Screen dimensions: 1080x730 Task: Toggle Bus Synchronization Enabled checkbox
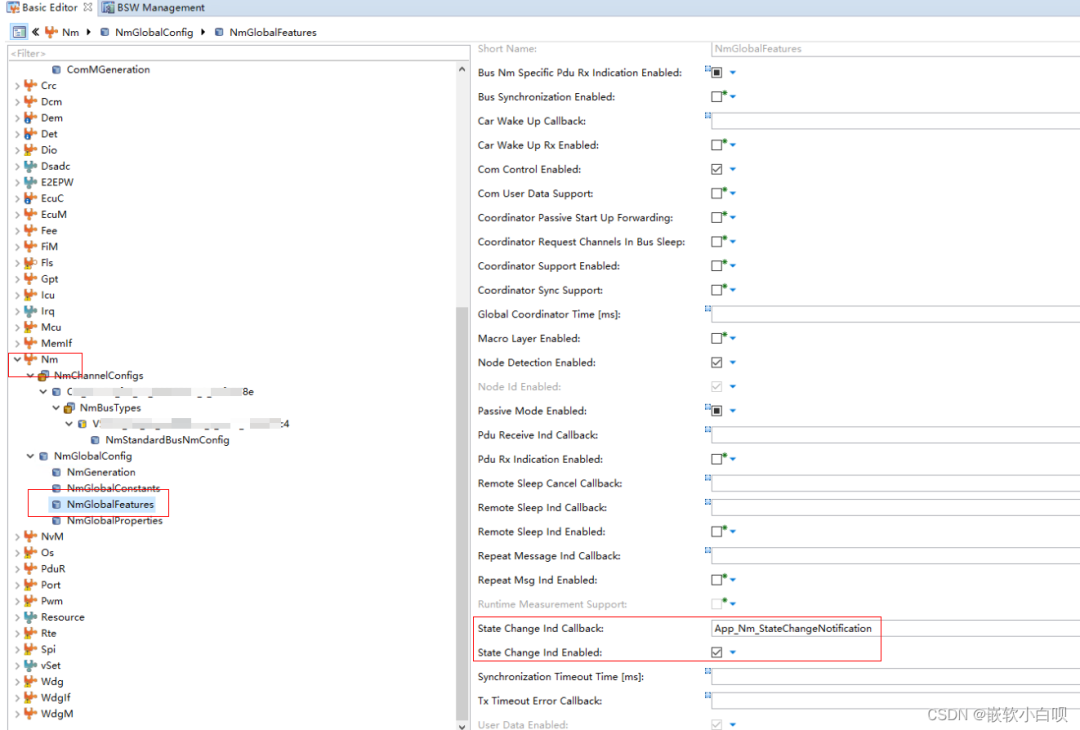pos(716,96)
